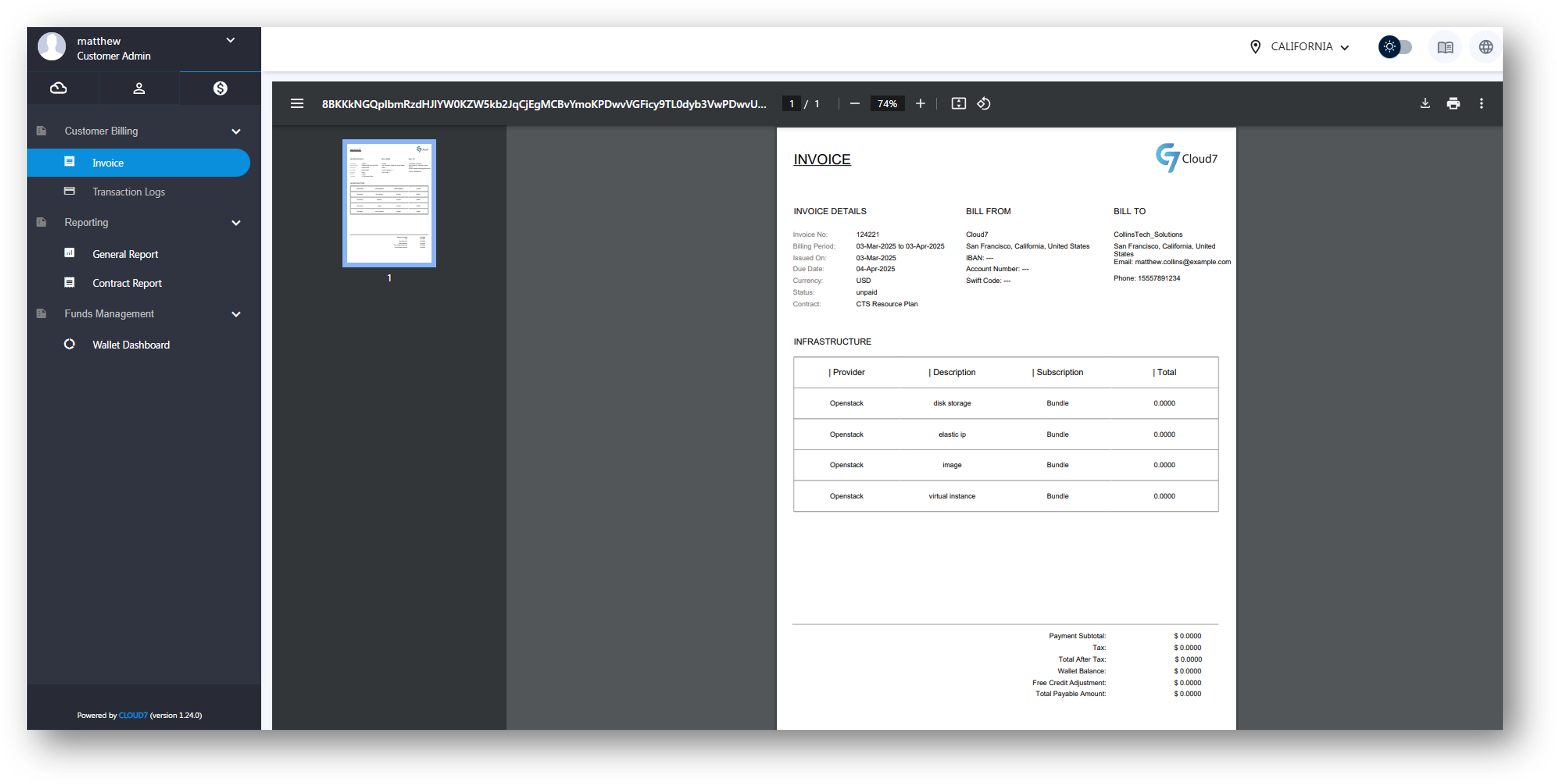
Task: Zoom out of the PDF
Action: [x=854, y=103]
